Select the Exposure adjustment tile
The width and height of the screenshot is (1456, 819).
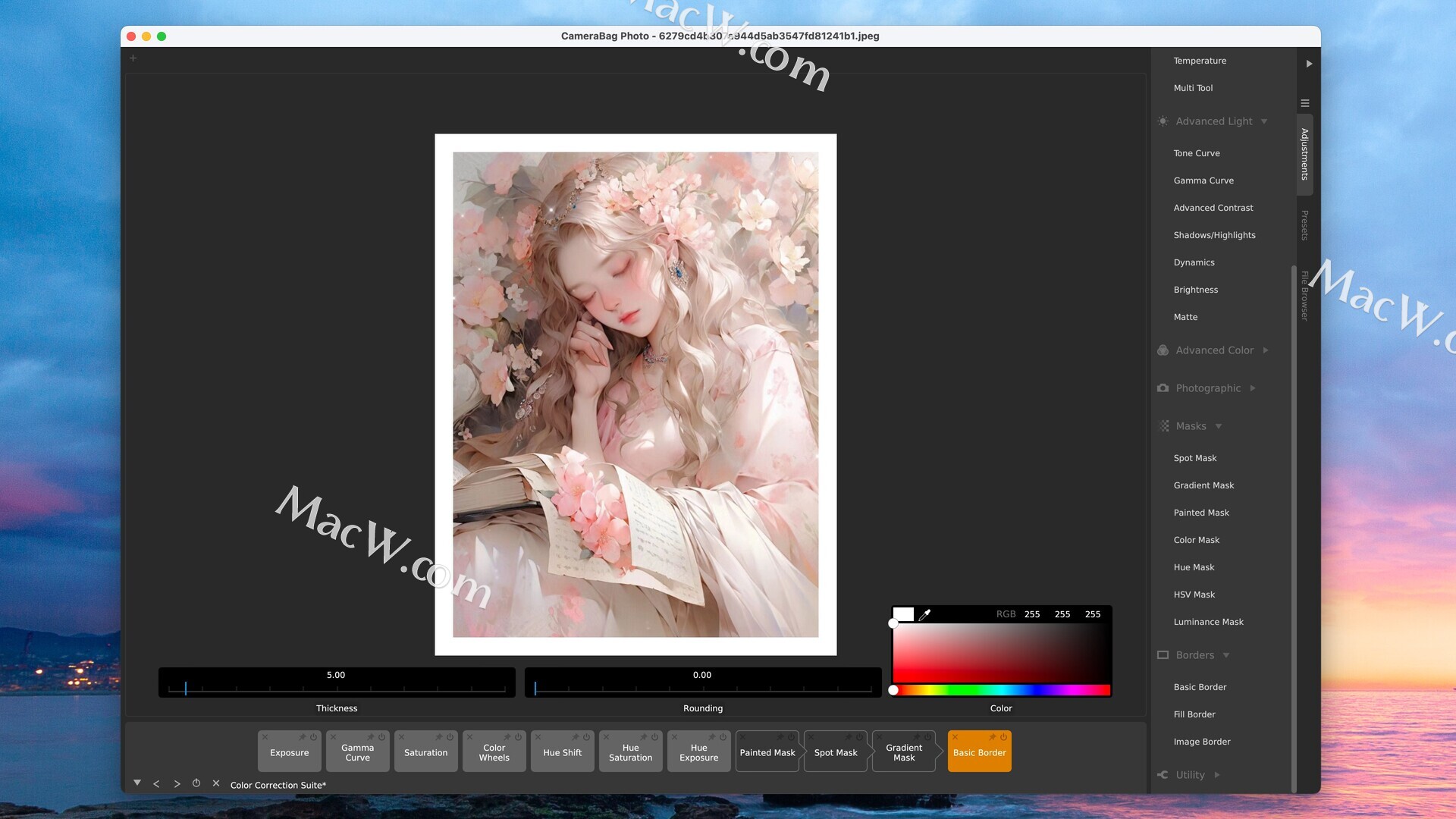click(x=289, y=753)
